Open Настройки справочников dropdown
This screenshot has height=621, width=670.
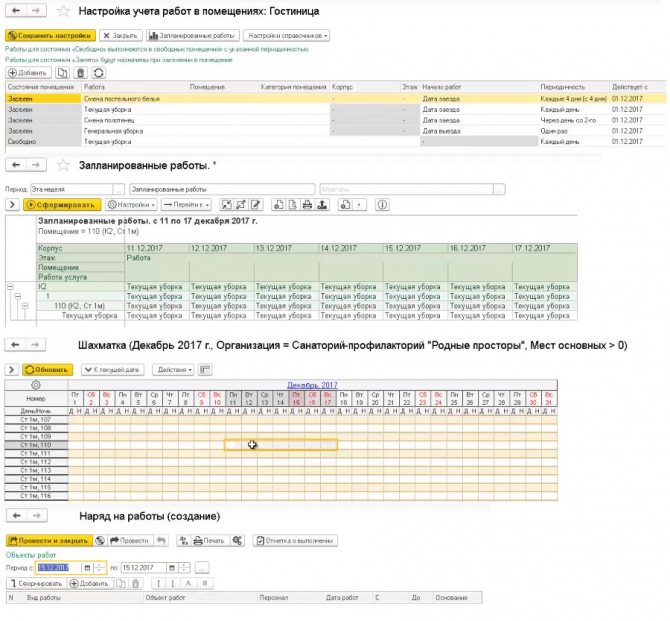(286, 35)
